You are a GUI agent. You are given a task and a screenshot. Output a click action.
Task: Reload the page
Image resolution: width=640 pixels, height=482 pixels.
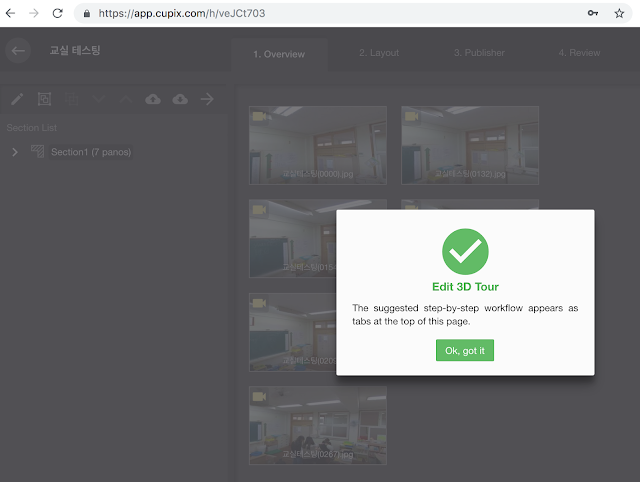[x=58, y=13]
